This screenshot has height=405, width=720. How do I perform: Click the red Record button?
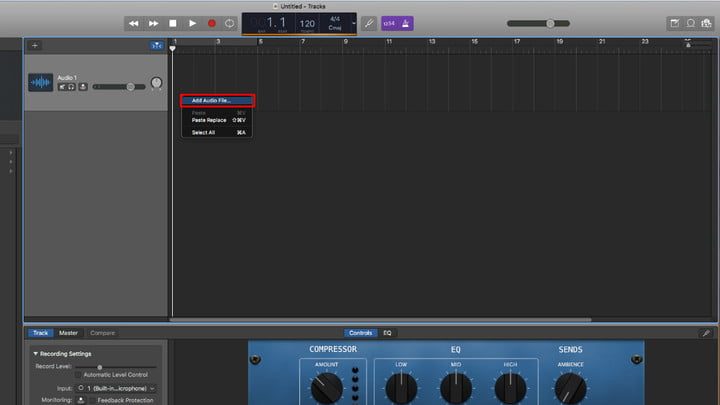point(211,23)
